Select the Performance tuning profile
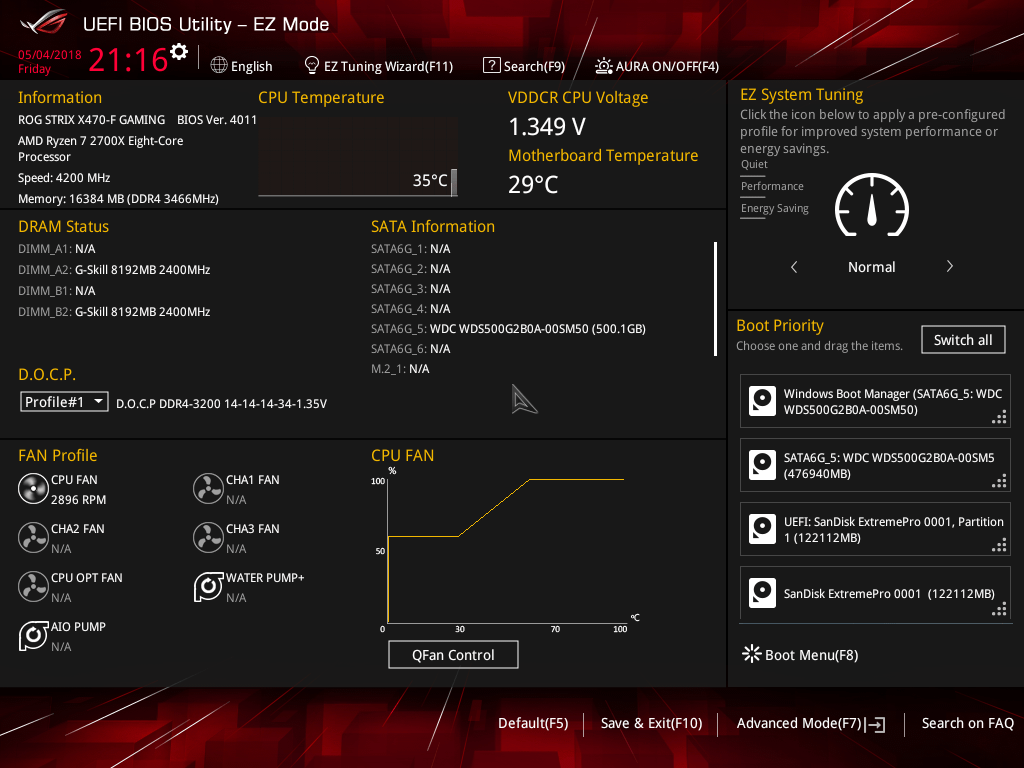The height and width of the screenshot is (768, 1024). [x=772, y=186]
